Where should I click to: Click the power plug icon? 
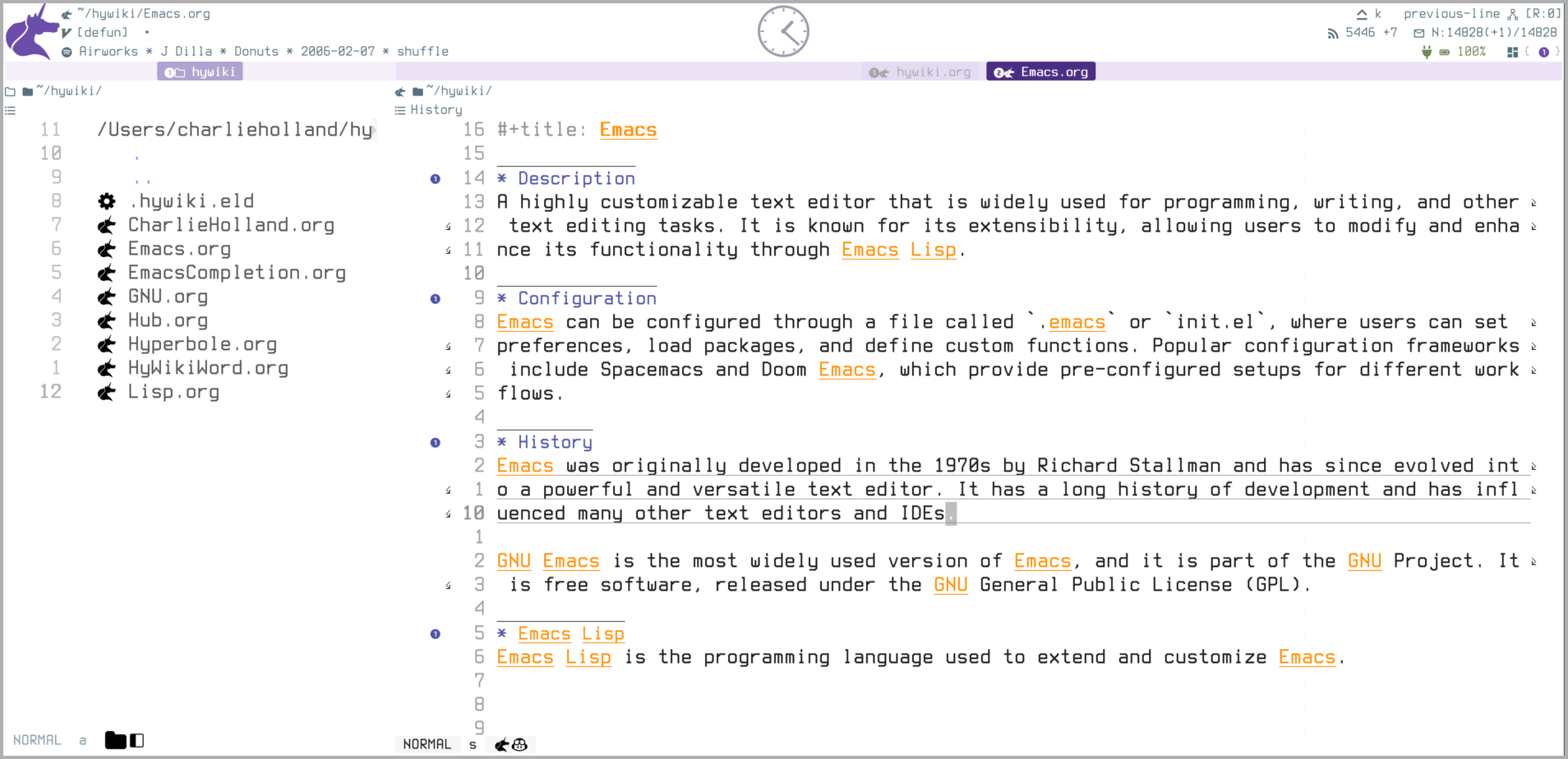(x=1427, y=52)
